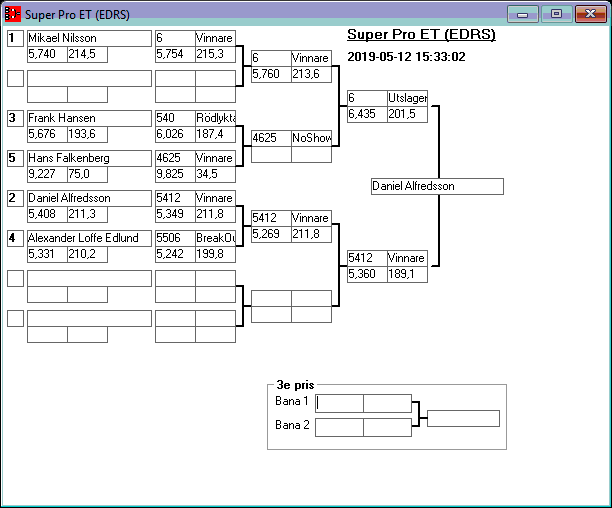Click seed box 1 beside Mikael Nilsson
This screenshot has height=508, width=612.
(15, 38)
